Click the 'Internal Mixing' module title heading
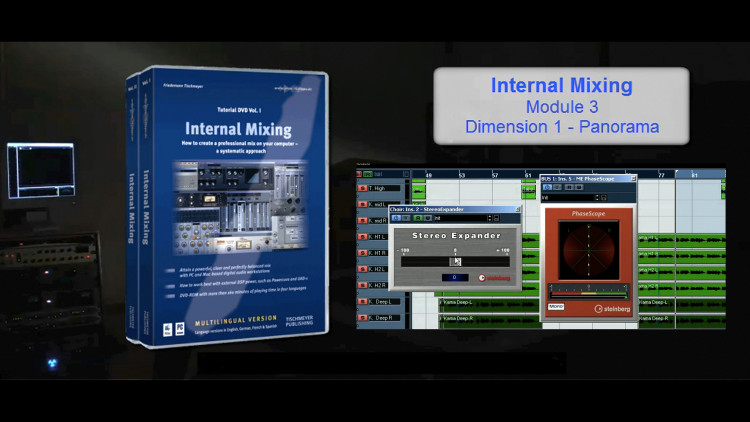750x422 pixels. click(x=562, y=86)
